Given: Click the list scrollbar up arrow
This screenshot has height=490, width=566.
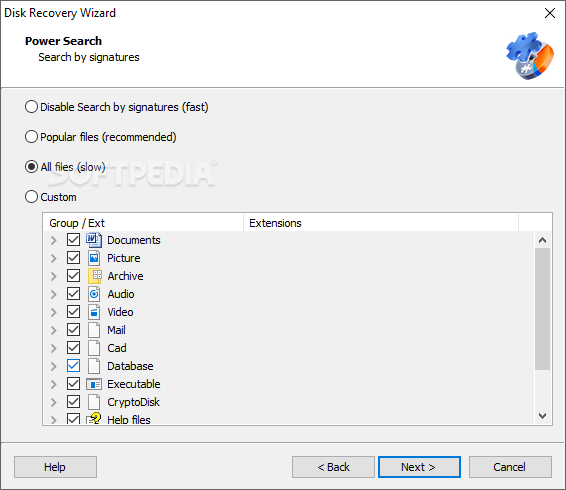Looking at the screenshot, I should [x=542, y=240].
